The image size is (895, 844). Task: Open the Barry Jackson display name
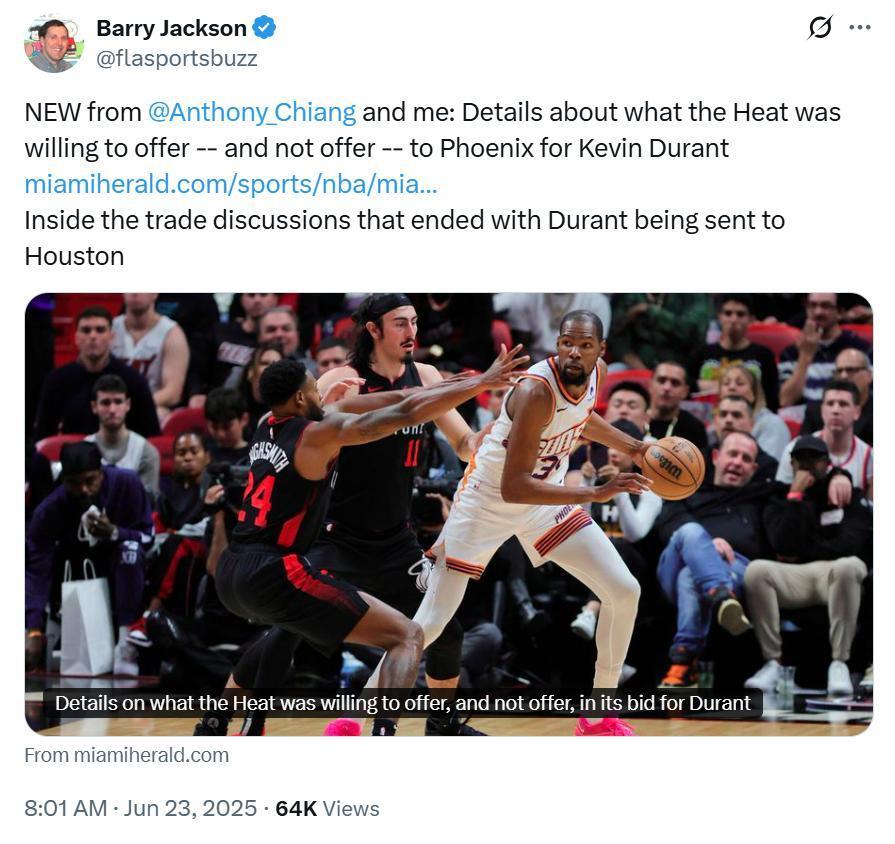tap(171, 28)
